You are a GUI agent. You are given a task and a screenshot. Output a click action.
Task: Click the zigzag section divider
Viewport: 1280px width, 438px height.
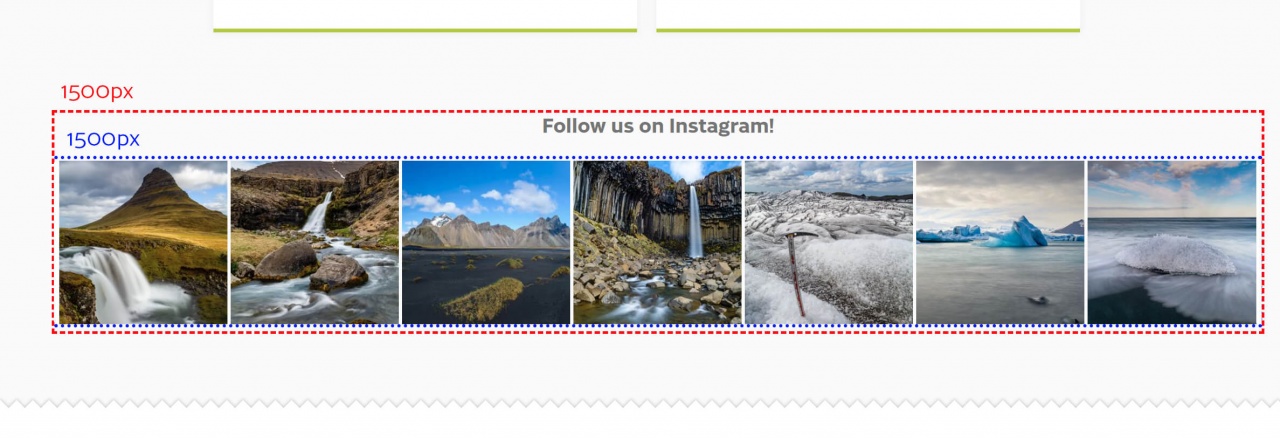[640, 403]
